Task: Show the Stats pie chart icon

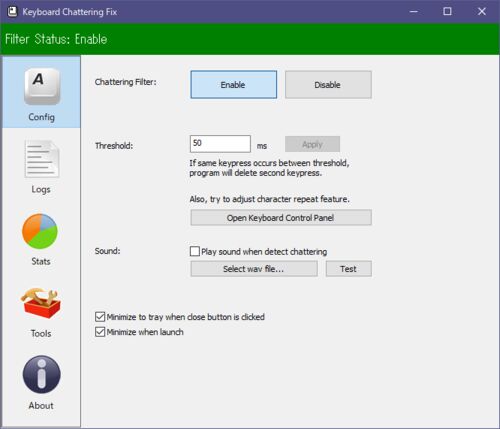Action: point(40,231)
